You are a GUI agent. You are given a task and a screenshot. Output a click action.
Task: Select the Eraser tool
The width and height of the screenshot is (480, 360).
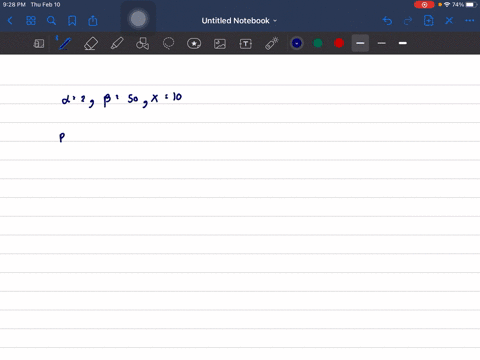pos(91,43)
